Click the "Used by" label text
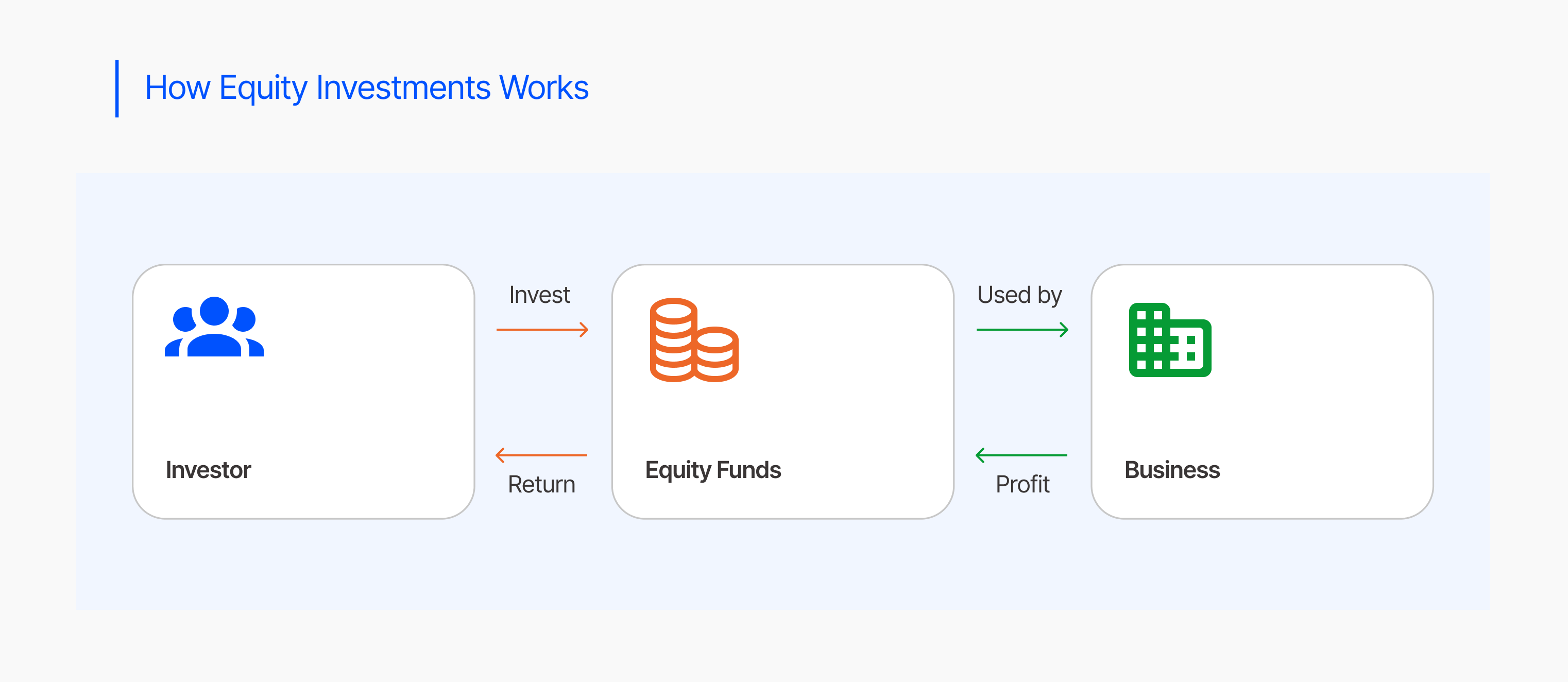The width and height of the screenshot is (1568, 682). [1019, 295]
